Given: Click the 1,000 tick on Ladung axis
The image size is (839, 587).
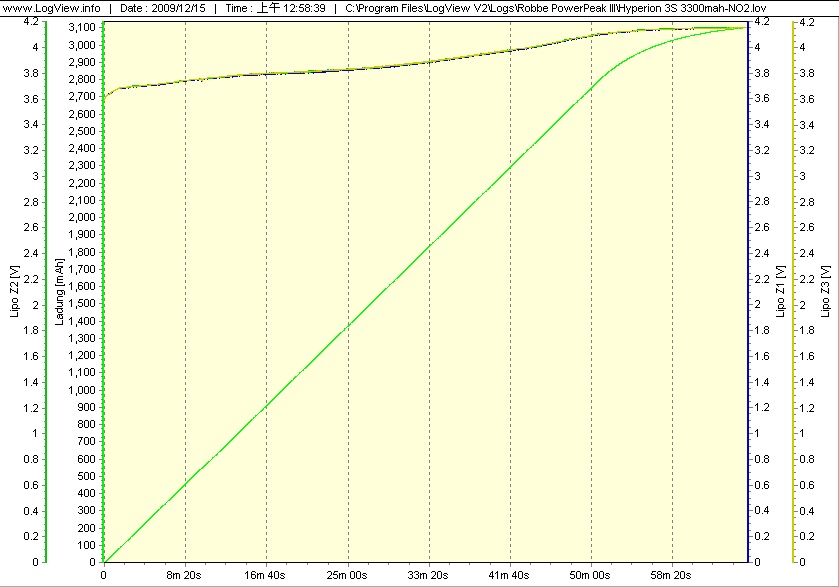Looking at the screenshot, I should point(81,390).
